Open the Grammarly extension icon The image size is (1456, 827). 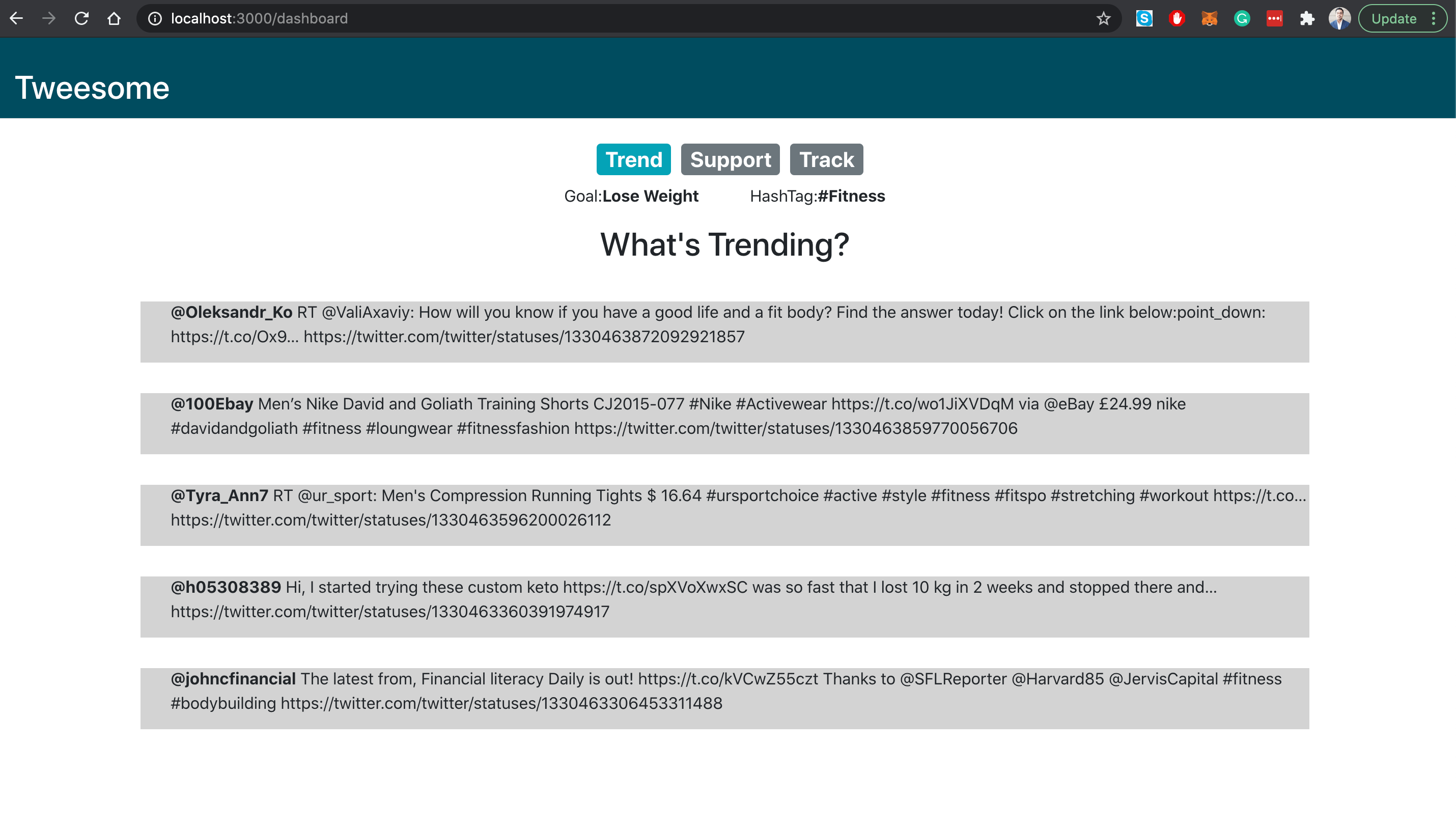coord(1242,18)
